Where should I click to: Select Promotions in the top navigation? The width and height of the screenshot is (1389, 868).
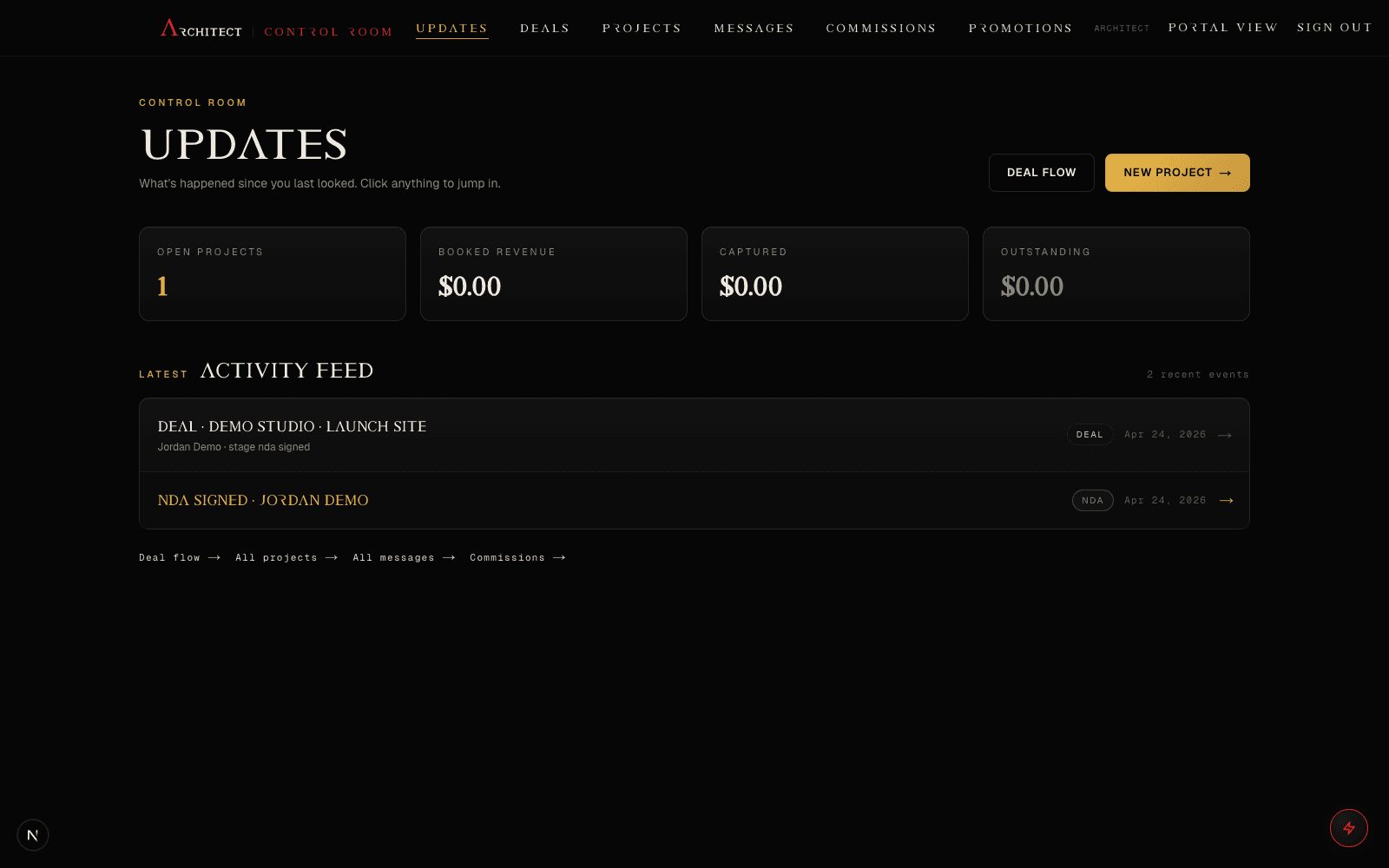point(1020,29)
